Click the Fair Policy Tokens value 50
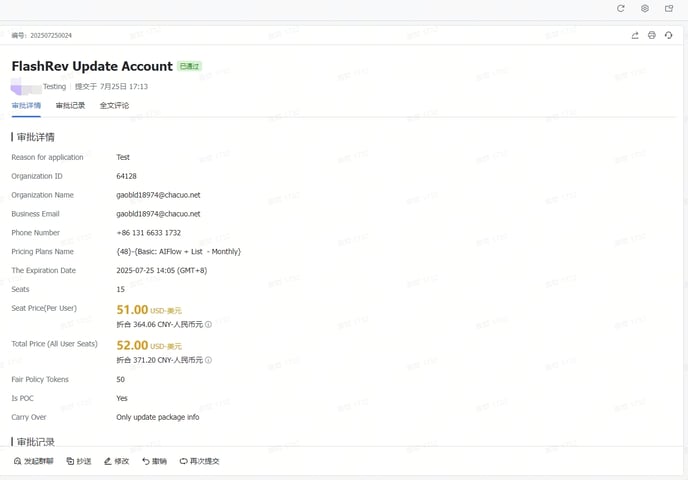Screen dimensions: 688x480 click(x=120, y=379)
